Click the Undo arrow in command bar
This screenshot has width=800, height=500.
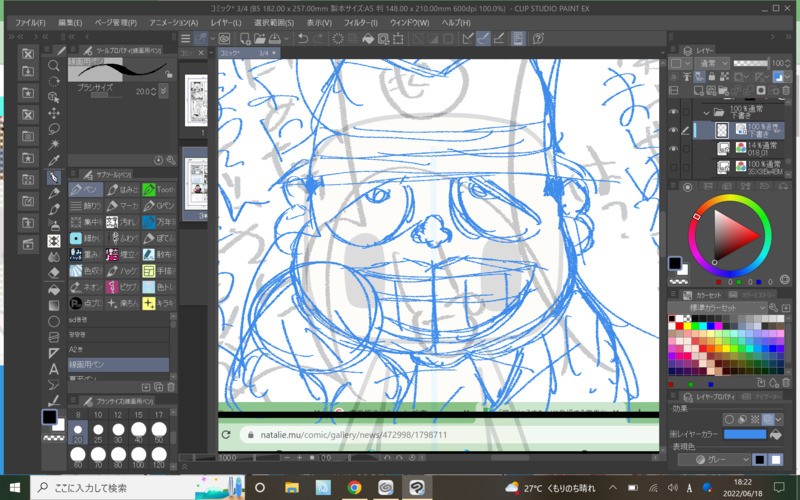click(303, 39)
